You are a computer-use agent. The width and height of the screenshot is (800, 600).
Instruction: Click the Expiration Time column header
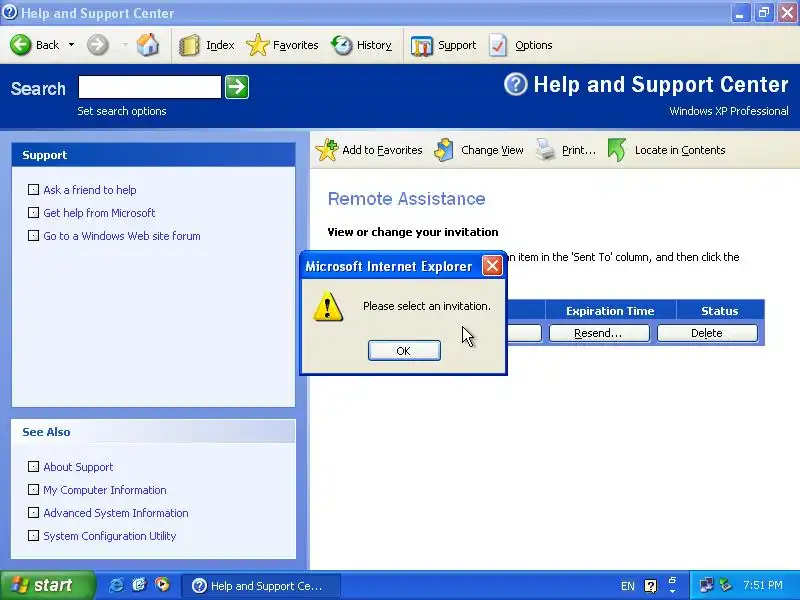[610, 311]
